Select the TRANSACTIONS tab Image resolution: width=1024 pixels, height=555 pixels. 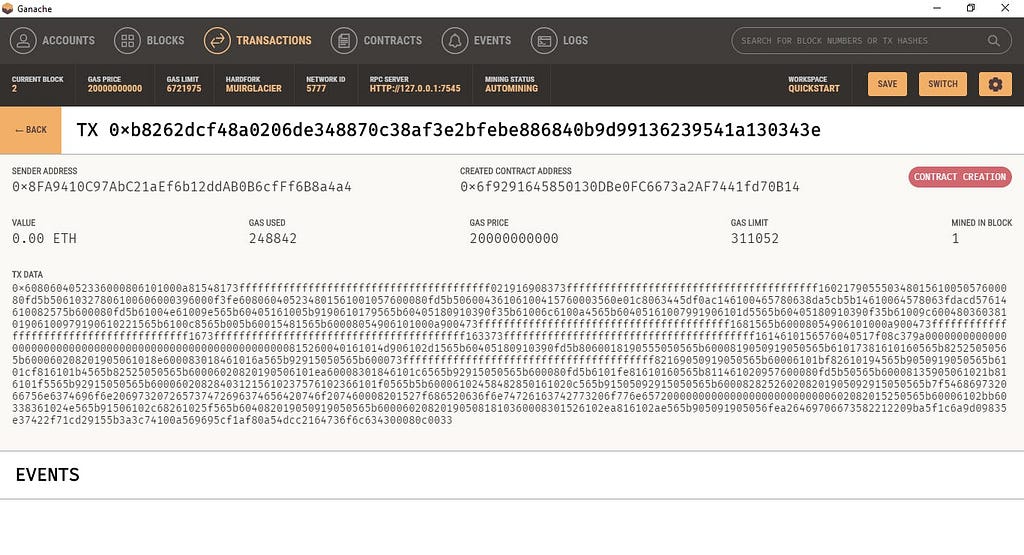click(x=274, y=40)
